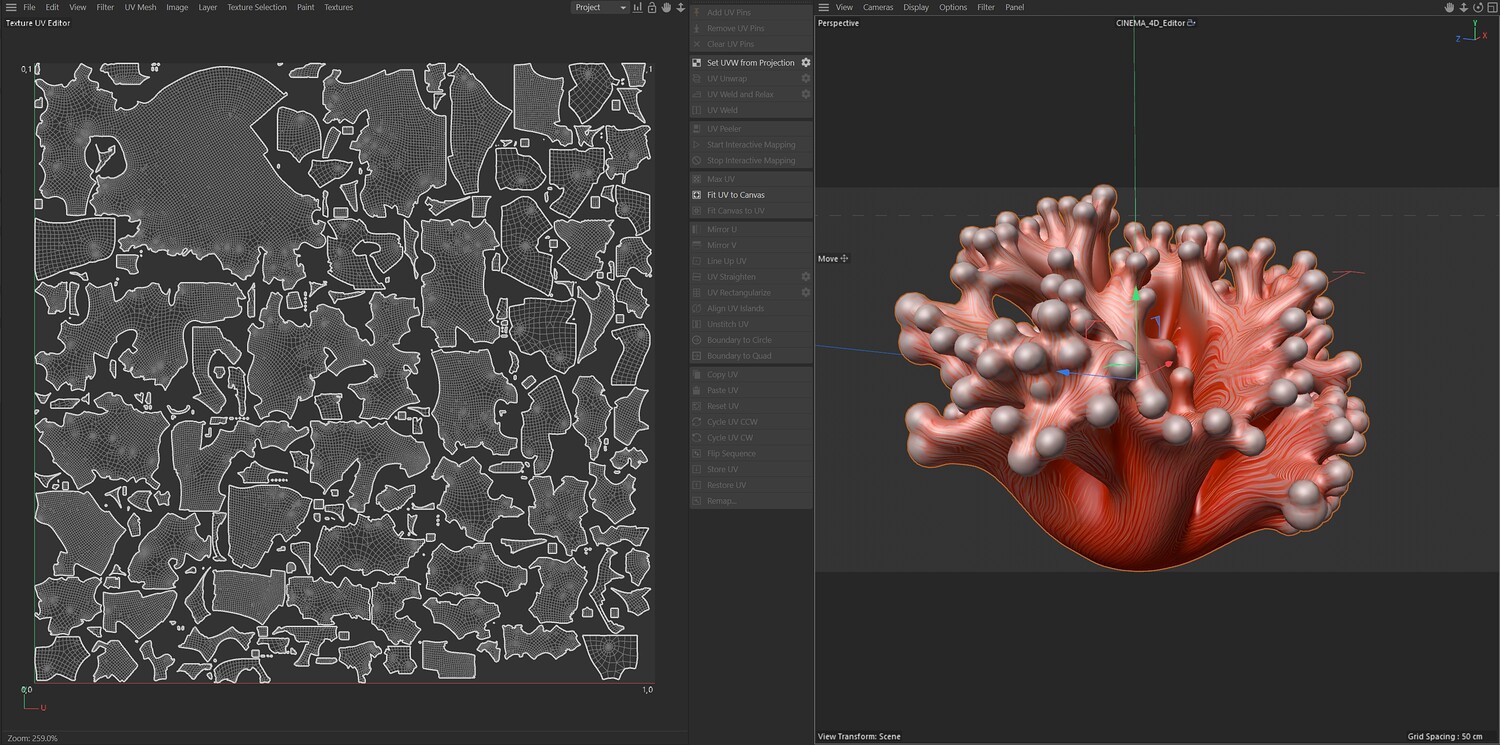Click the Paste UV command
This screenshot has width=1500, height=745.
pyautogui.click(x=751, y=390)
